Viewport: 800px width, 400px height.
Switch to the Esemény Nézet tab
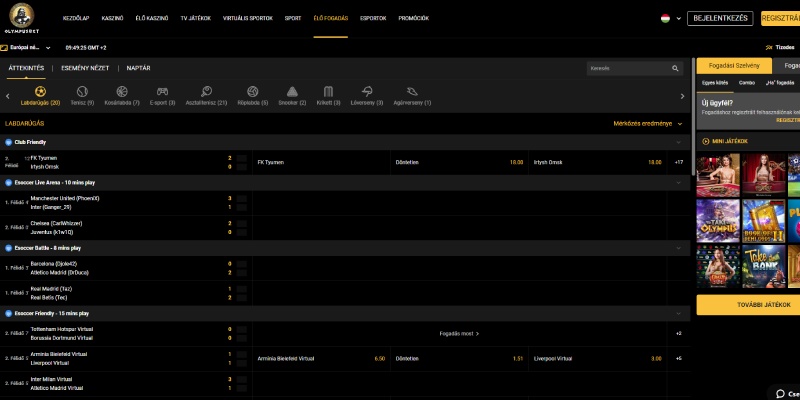point(85,68)
